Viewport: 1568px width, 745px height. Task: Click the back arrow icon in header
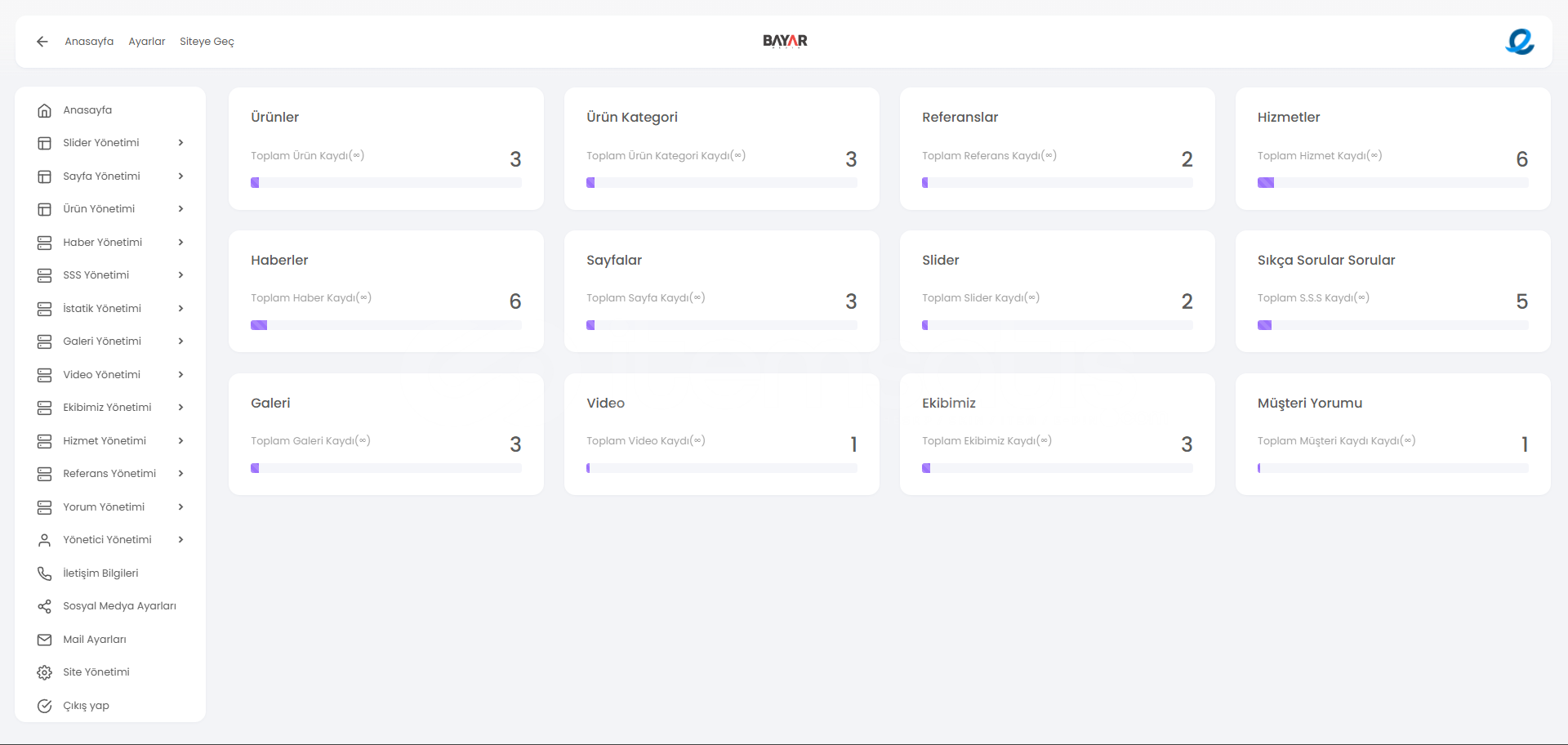click(42, 42)
